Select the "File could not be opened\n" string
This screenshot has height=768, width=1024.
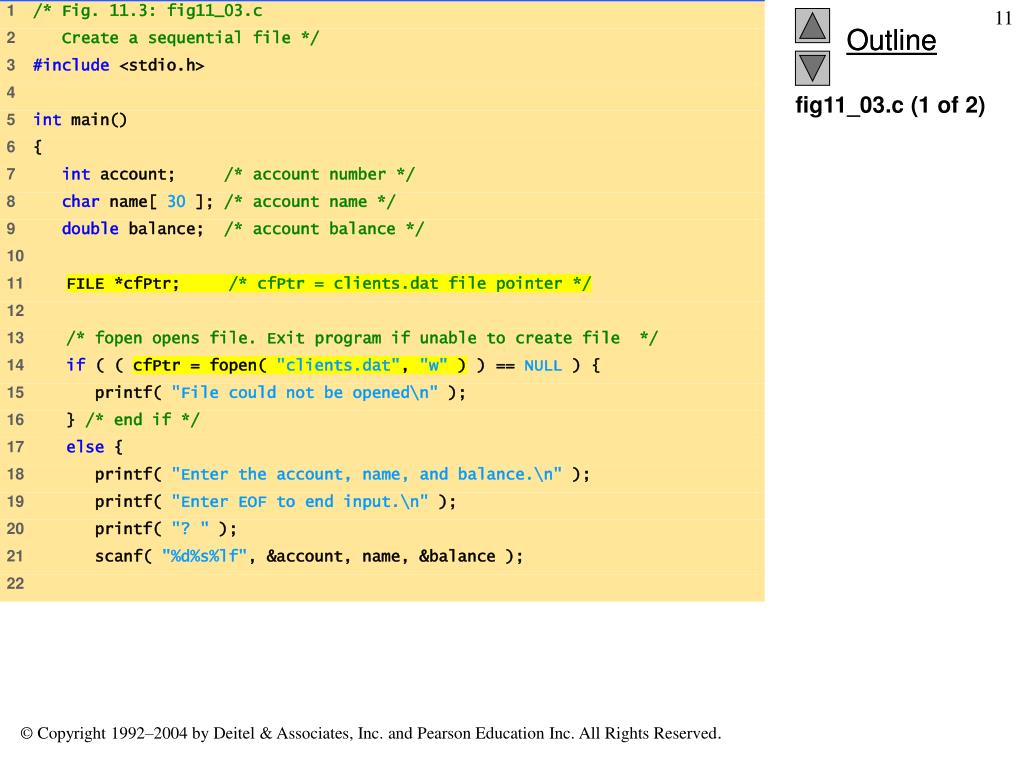coord(304,392)
